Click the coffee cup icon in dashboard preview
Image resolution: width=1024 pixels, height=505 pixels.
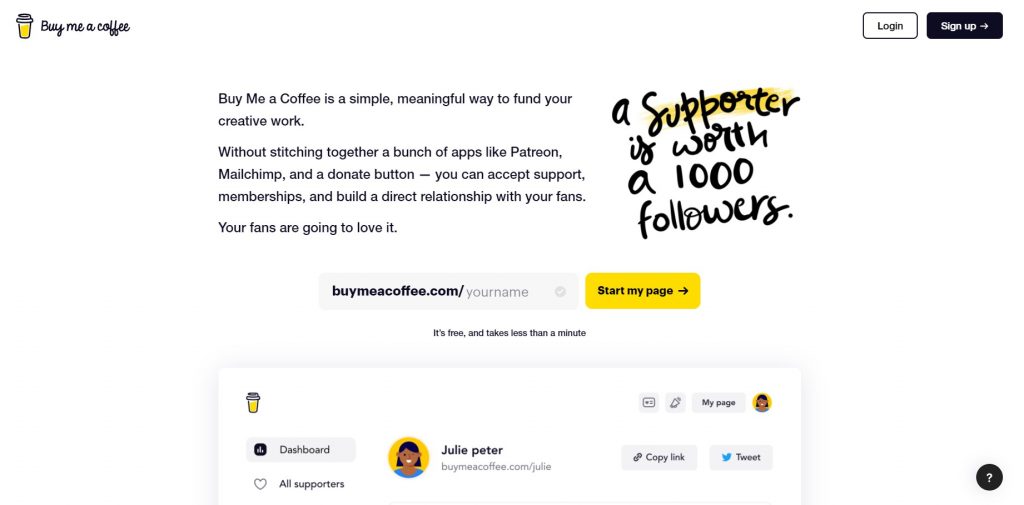(253, 402)
